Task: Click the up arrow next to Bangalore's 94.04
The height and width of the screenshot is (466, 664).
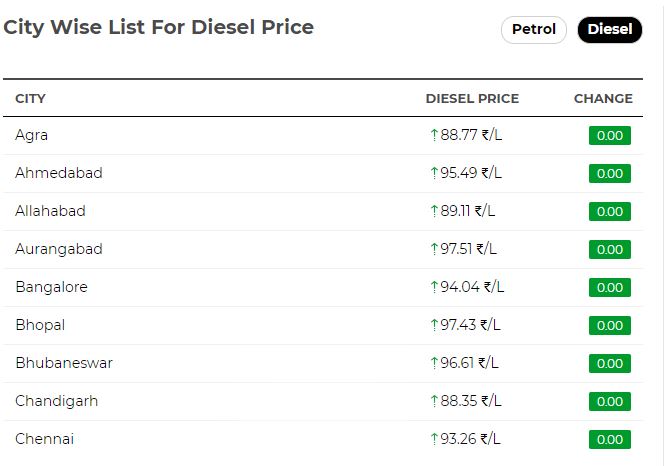Action: pyautogui.click(x=434, y=287)
